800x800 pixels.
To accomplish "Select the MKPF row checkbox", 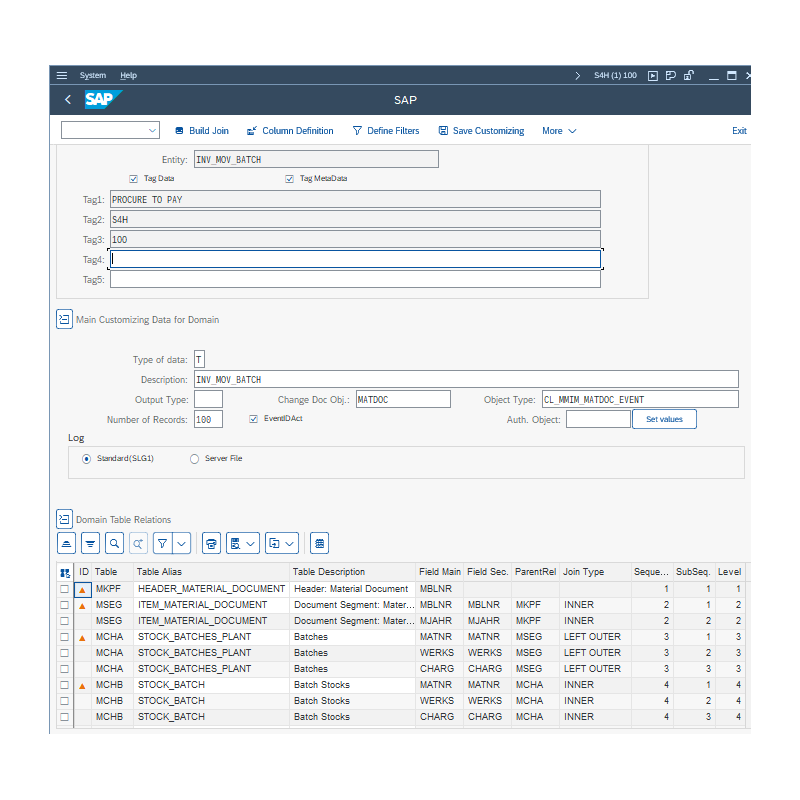I will point(65,589).
